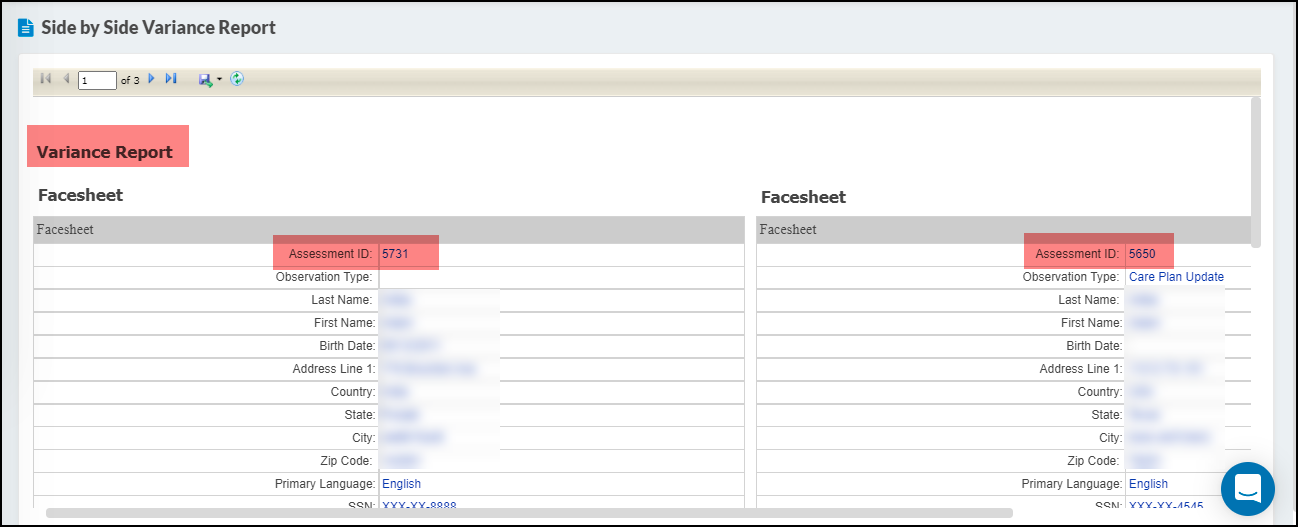
Task: Click English in right Primary Language row
Action: pos(1148,484)
